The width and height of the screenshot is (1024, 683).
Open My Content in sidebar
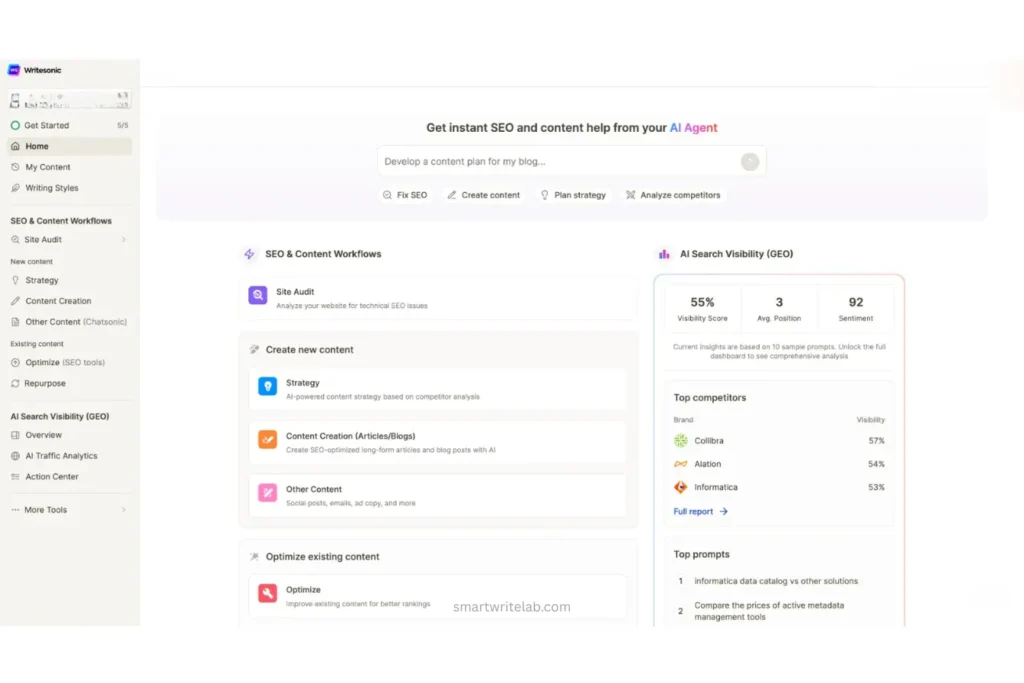[x=69, y=167]
